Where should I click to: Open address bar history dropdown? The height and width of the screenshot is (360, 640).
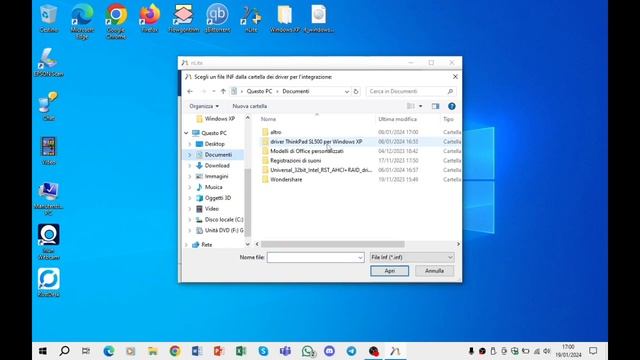tap(347, 91)
